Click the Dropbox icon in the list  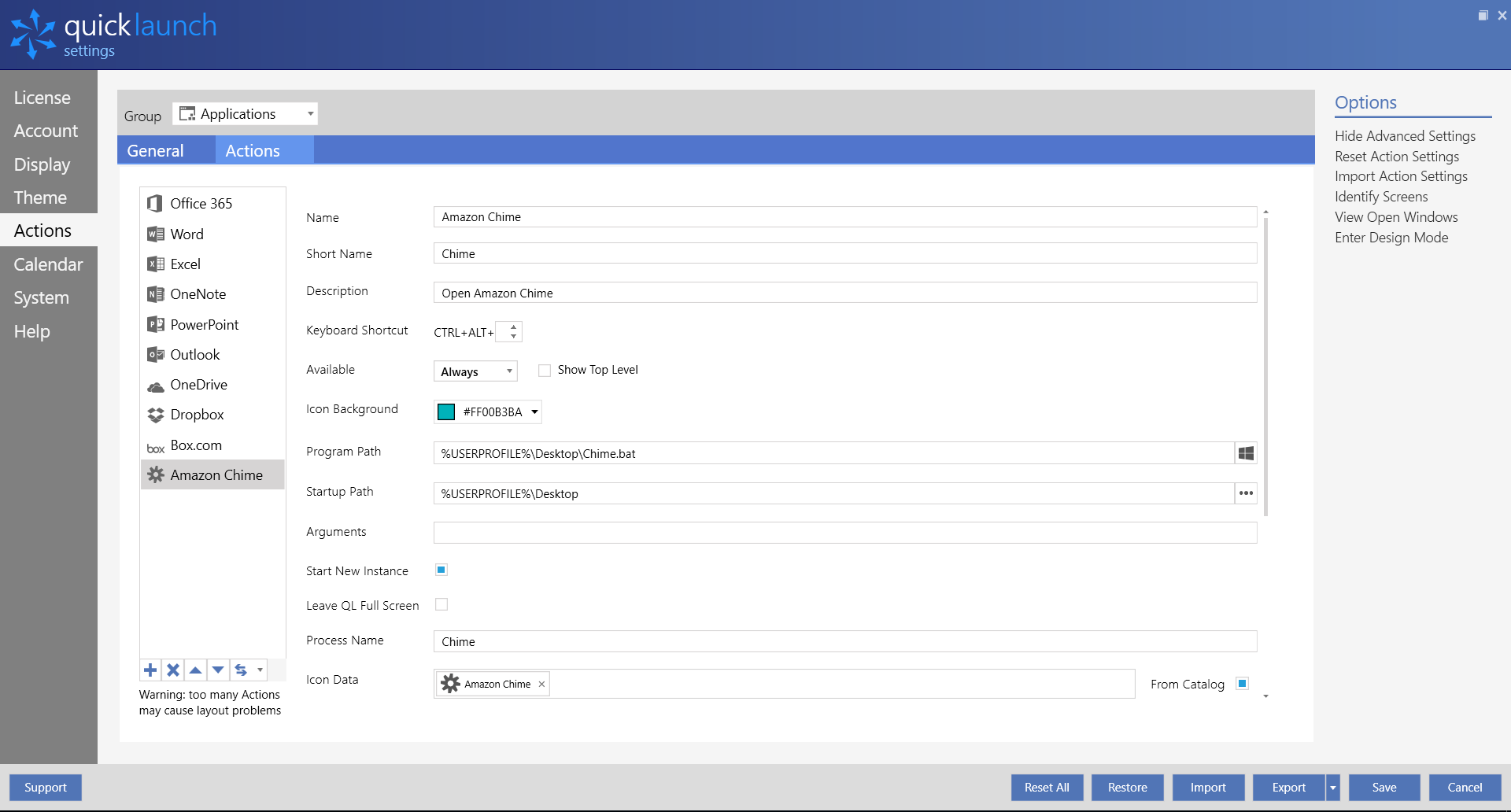(x=155, y=415)
